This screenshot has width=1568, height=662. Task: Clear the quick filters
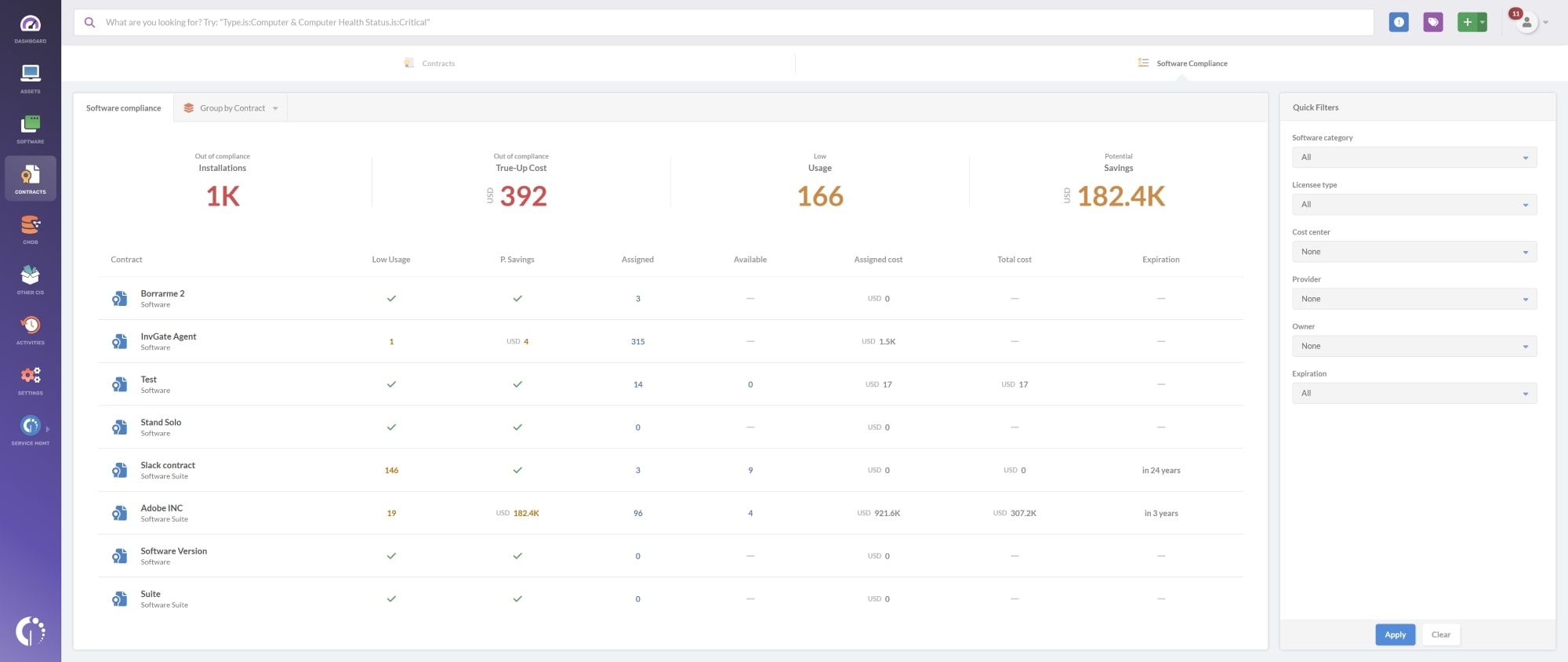click(x=1441, y=635)
